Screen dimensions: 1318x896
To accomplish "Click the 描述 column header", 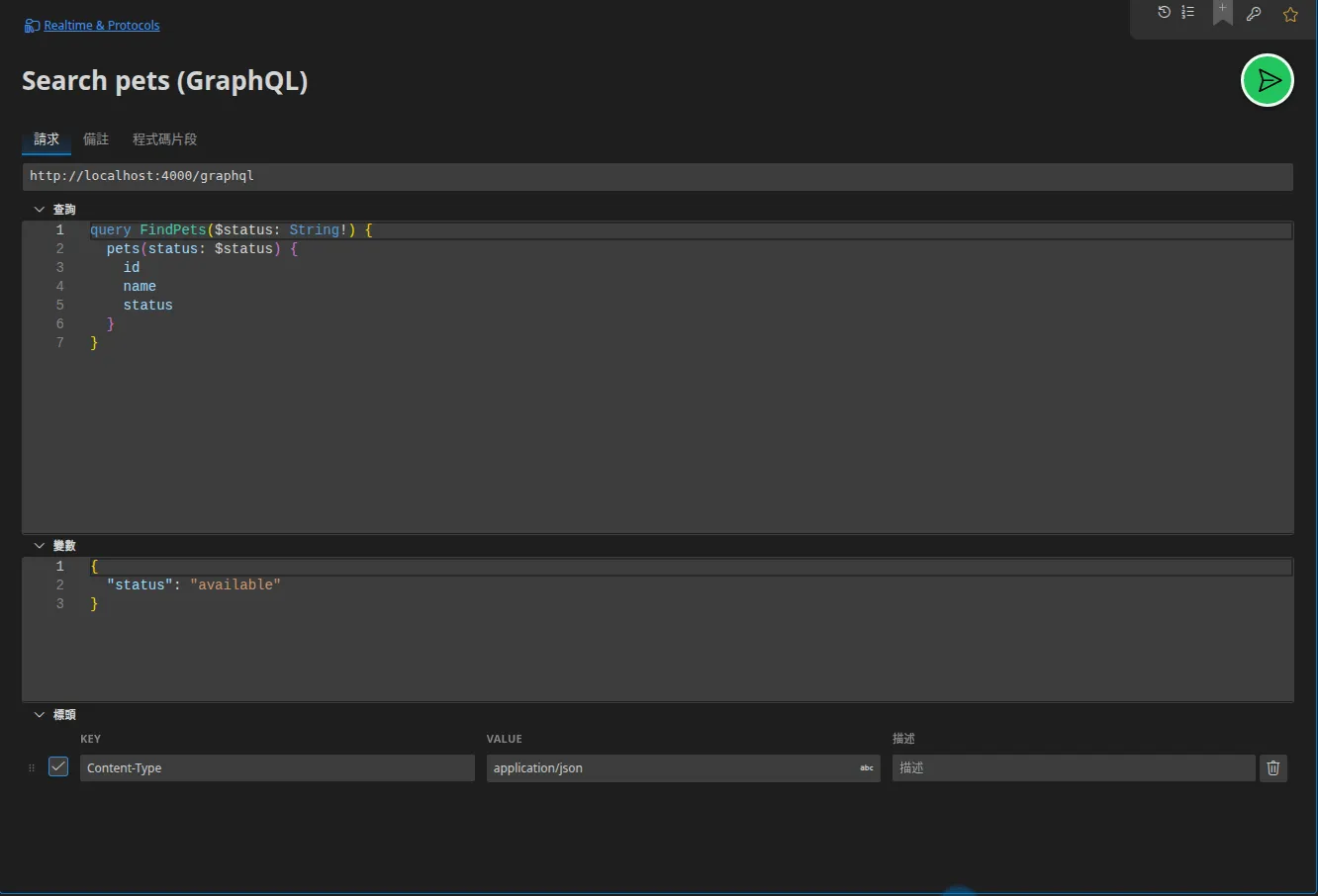I will 904,739.
